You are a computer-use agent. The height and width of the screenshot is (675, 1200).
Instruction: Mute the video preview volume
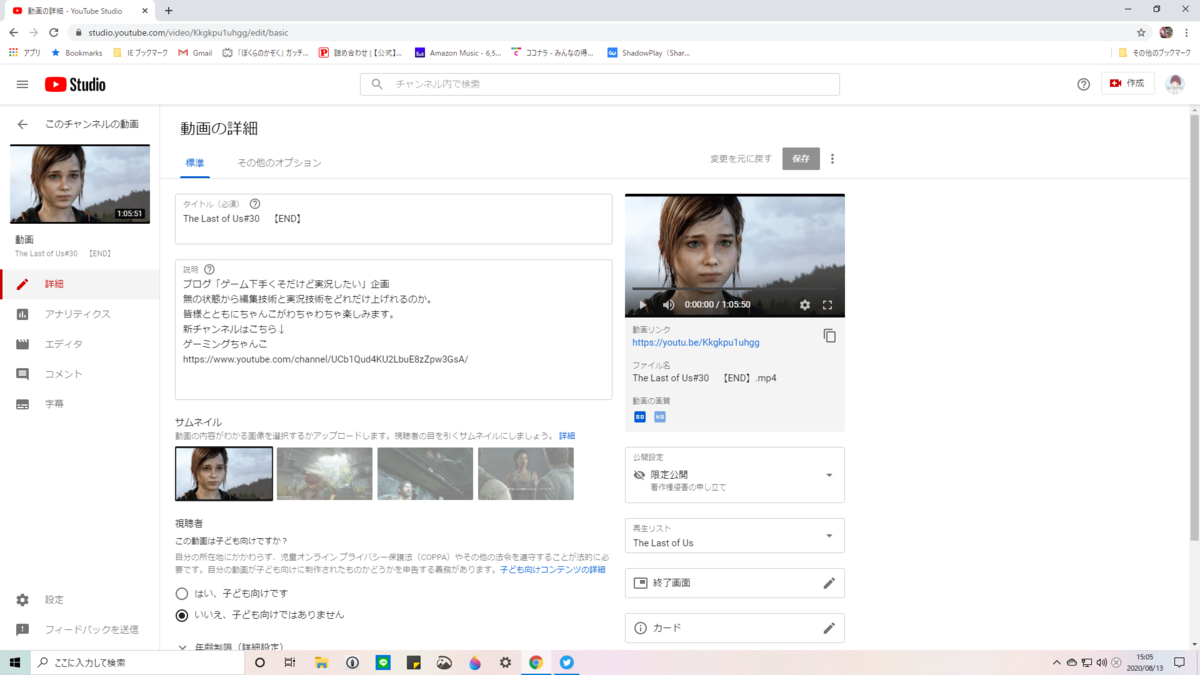(x=668, y=305)
